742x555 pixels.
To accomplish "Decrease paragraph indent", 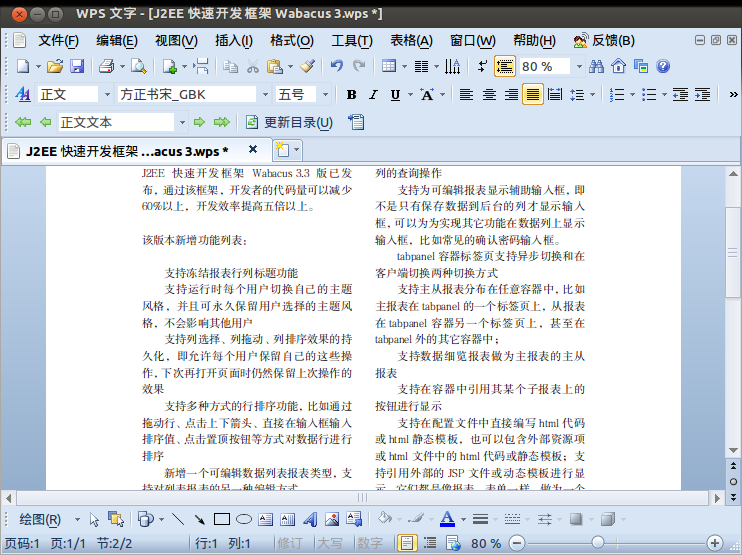I will [x=680, y=95].
